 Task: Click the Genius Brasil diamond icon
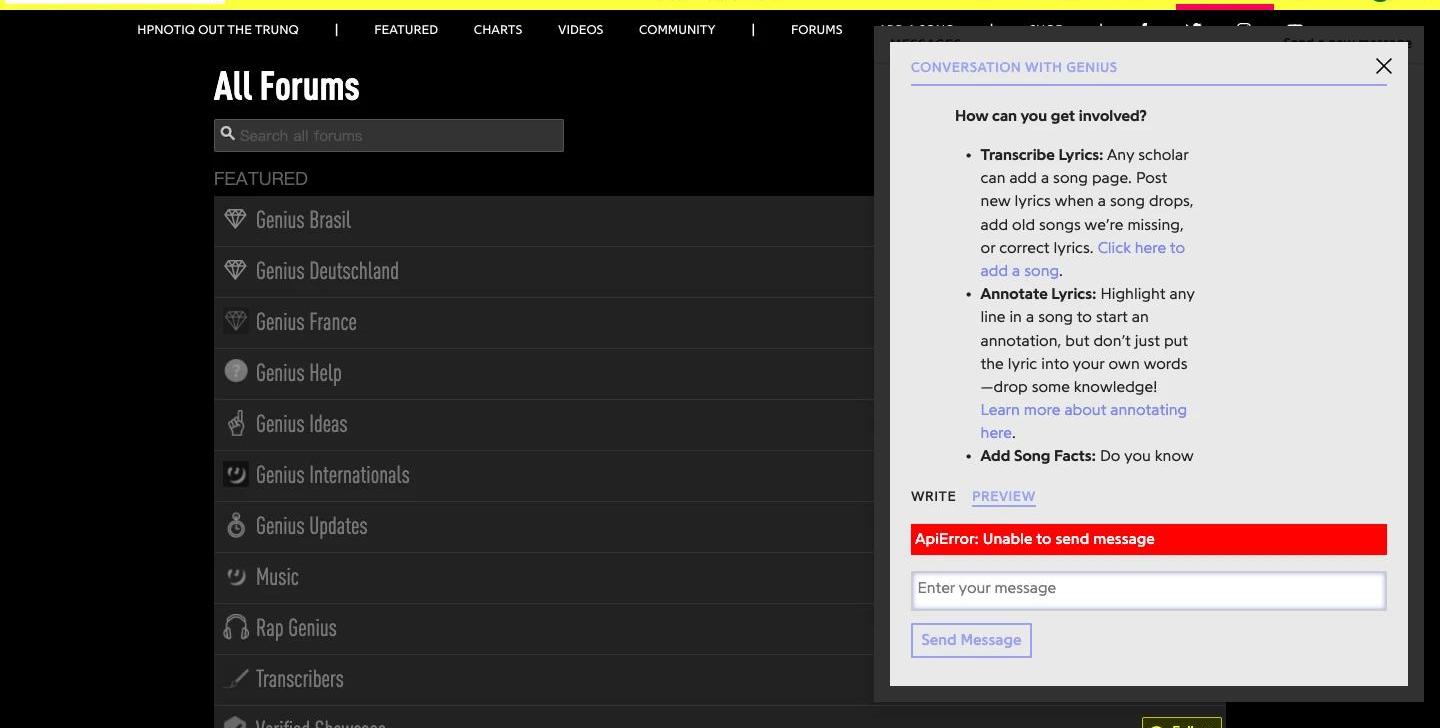(235, 219)
